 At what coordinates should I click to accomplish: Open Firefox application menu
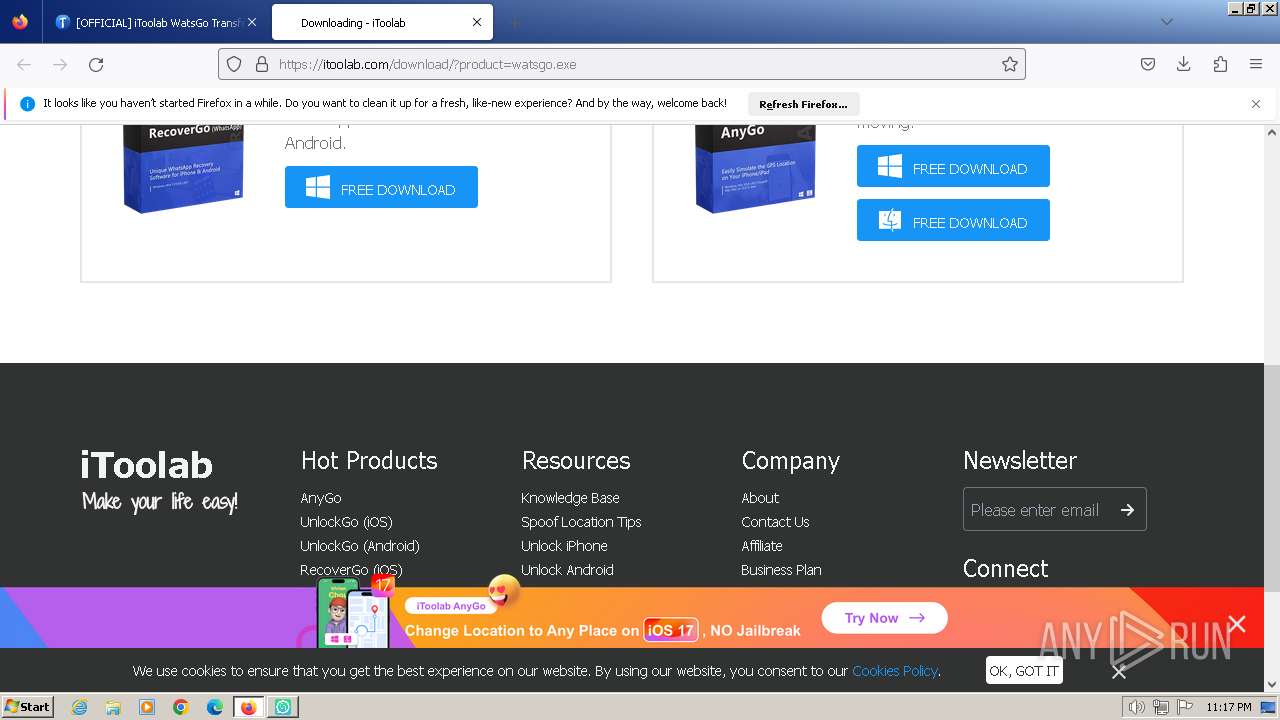[1256, 64]
